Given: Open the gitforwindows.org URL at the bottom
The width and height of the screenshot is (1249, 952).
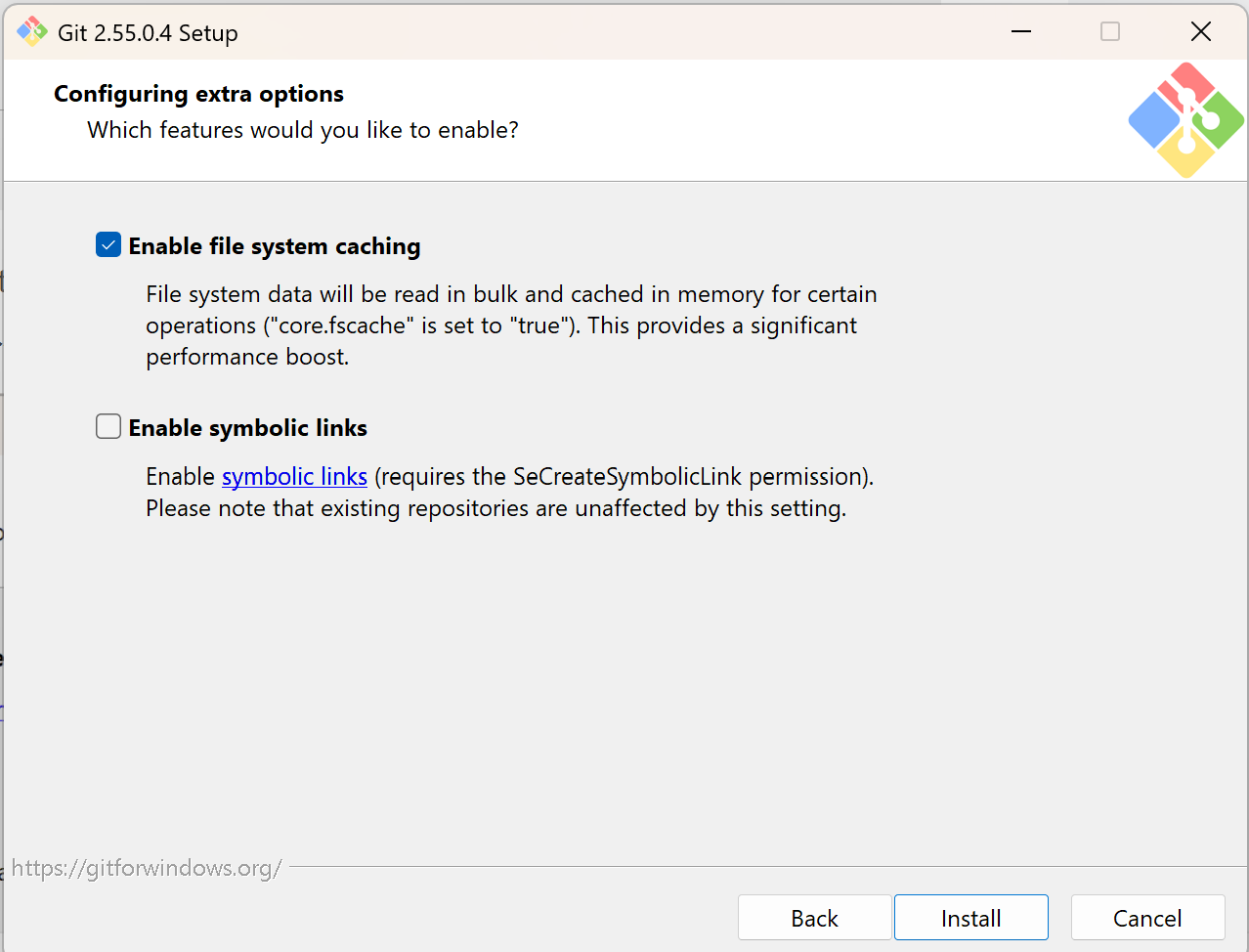Looking at the screenshot, I should point(147,868).
